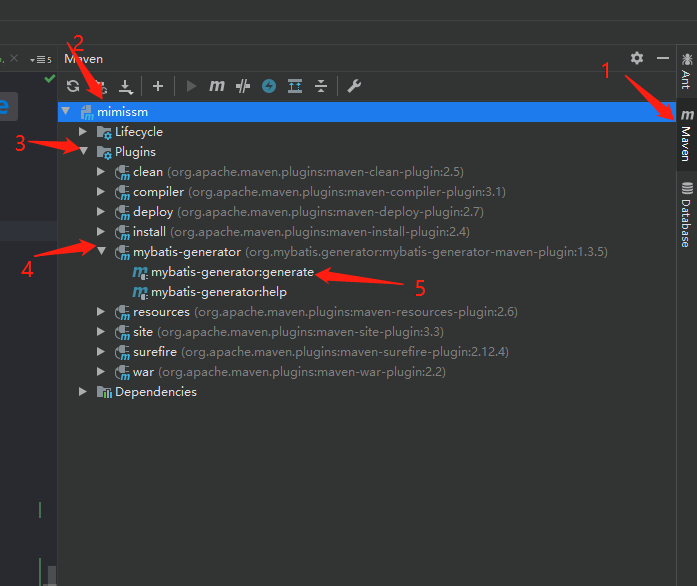Viewport: 697px width, 586px height.
Task: Expand the Dependencies node
Action: tap(83, 391)
